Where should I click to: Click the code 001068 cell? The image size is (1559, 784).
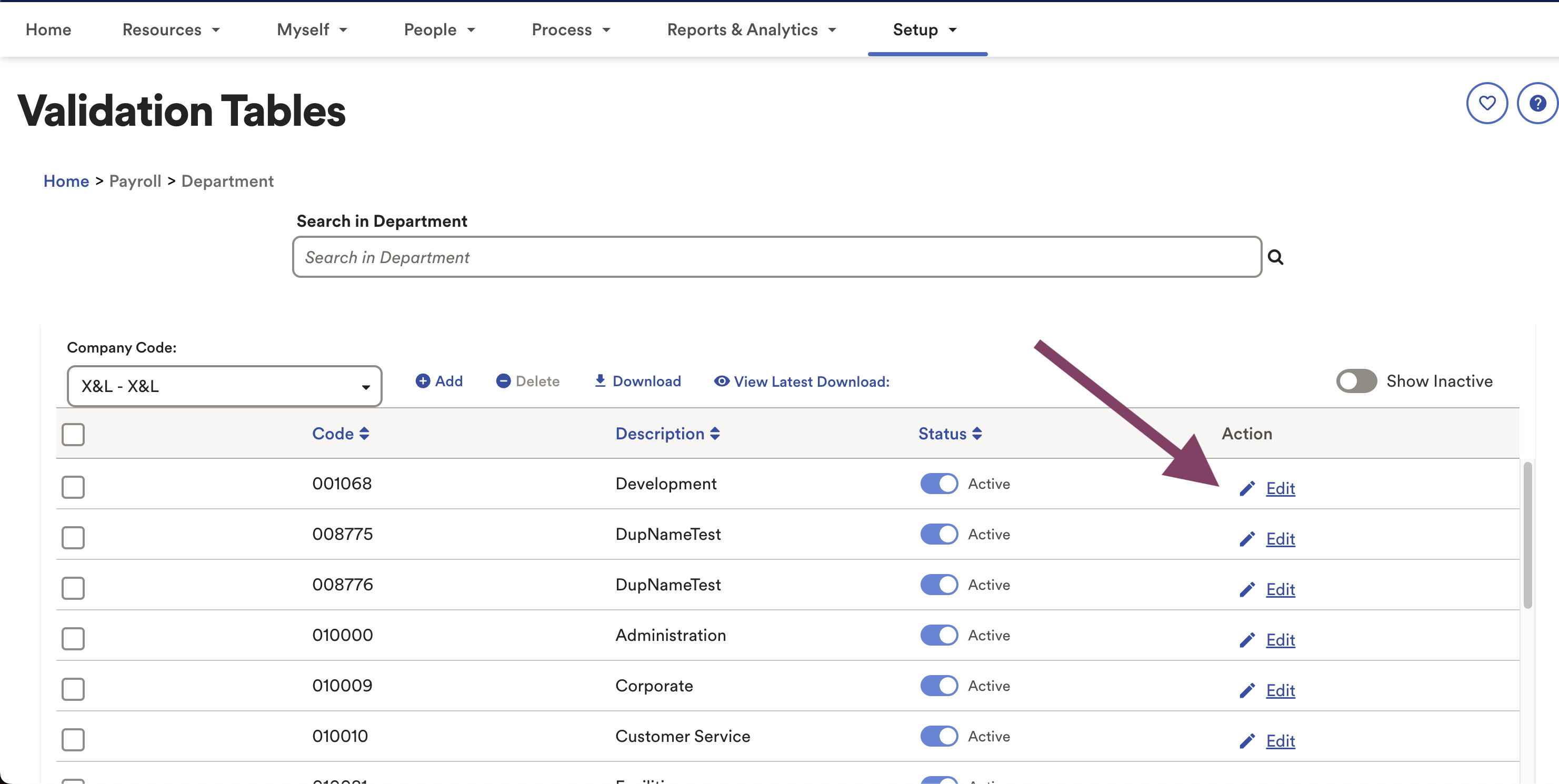[342, 484]
